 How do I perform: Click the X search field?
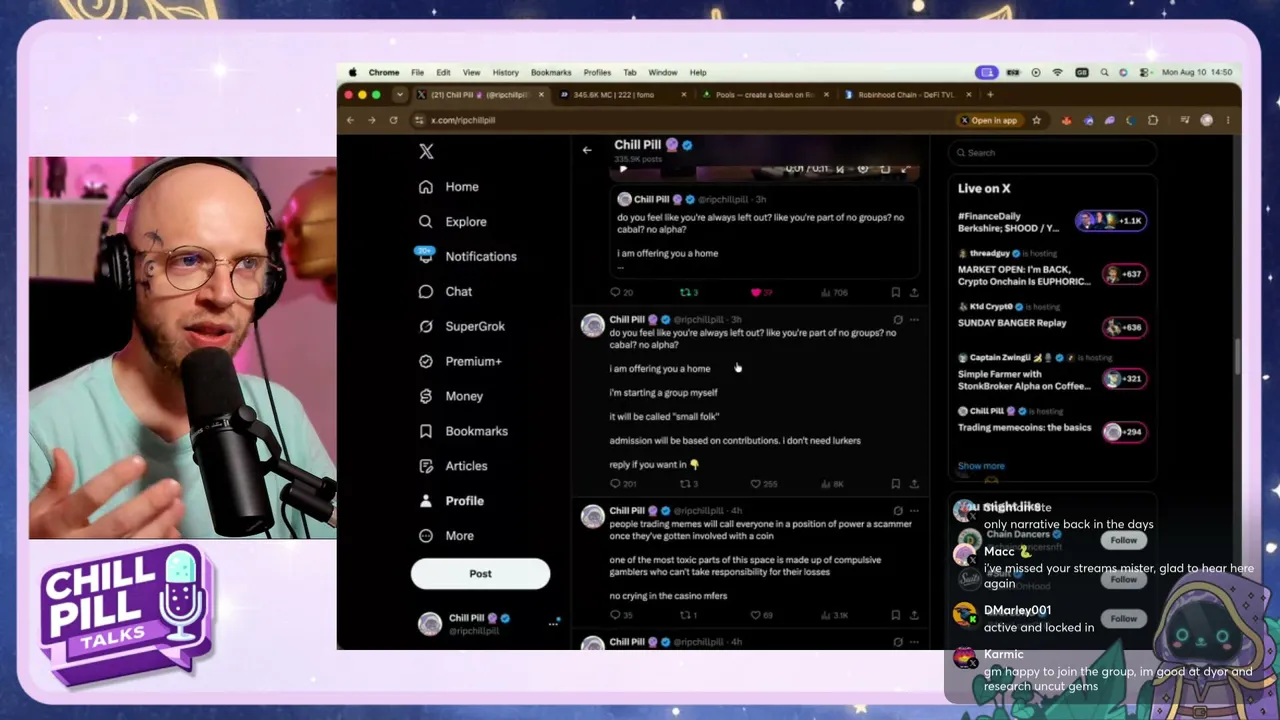pos(1052,153)
